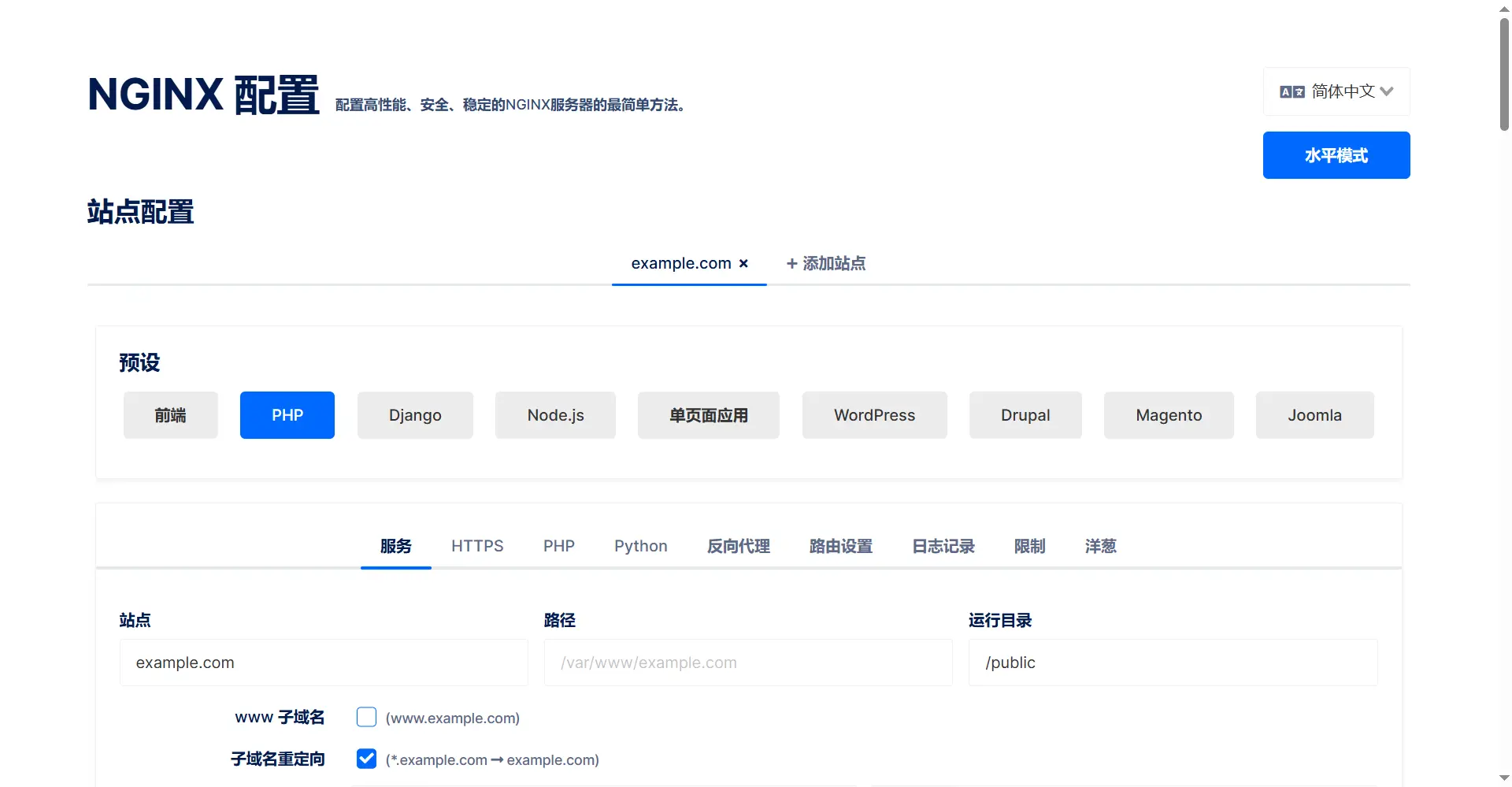Switch to the 洋葱 tab
The height and width of the screenshot is (787, 1512).
pos(1101,546)
